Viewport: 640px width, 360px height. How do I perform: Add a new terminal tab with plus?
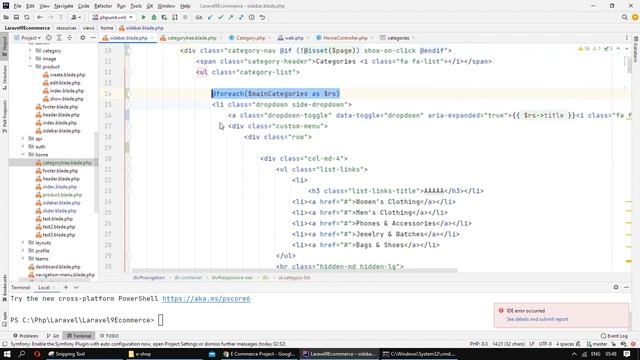click(x=66, y=287)
